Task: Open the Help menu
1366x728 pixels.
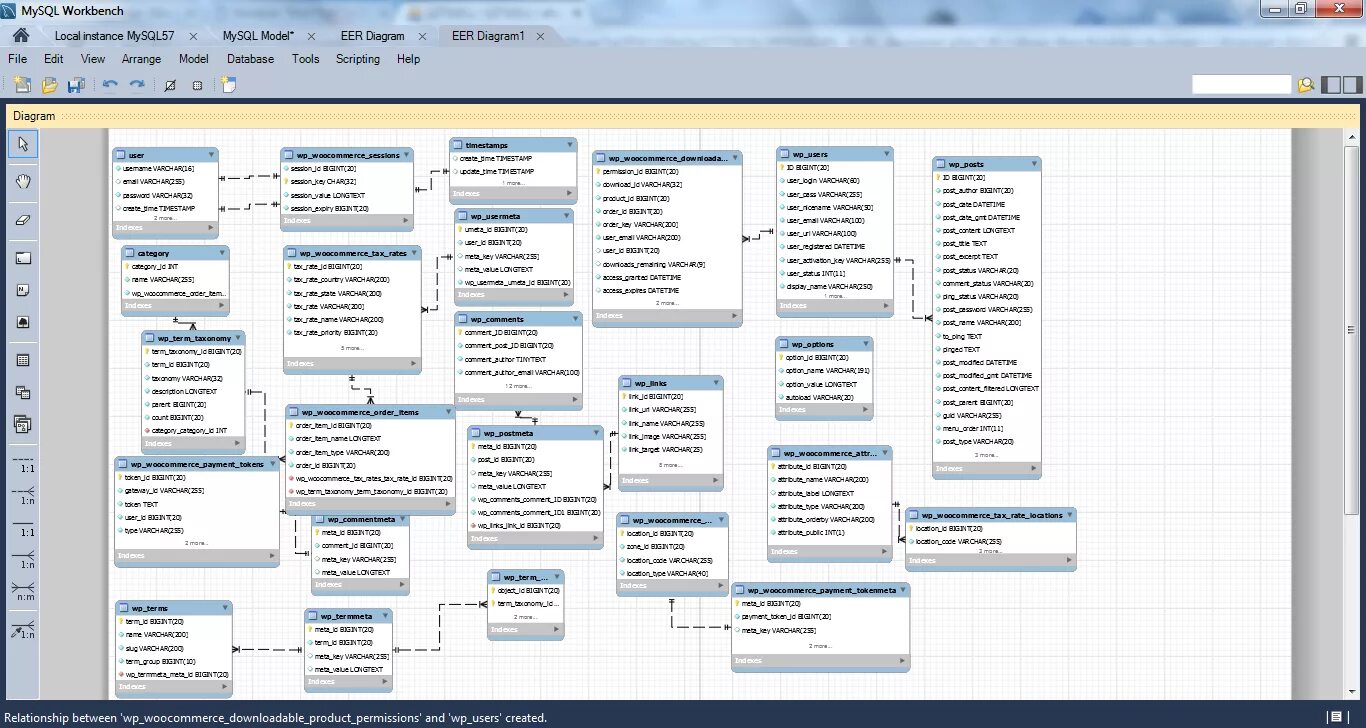Action: pos(408,59)
